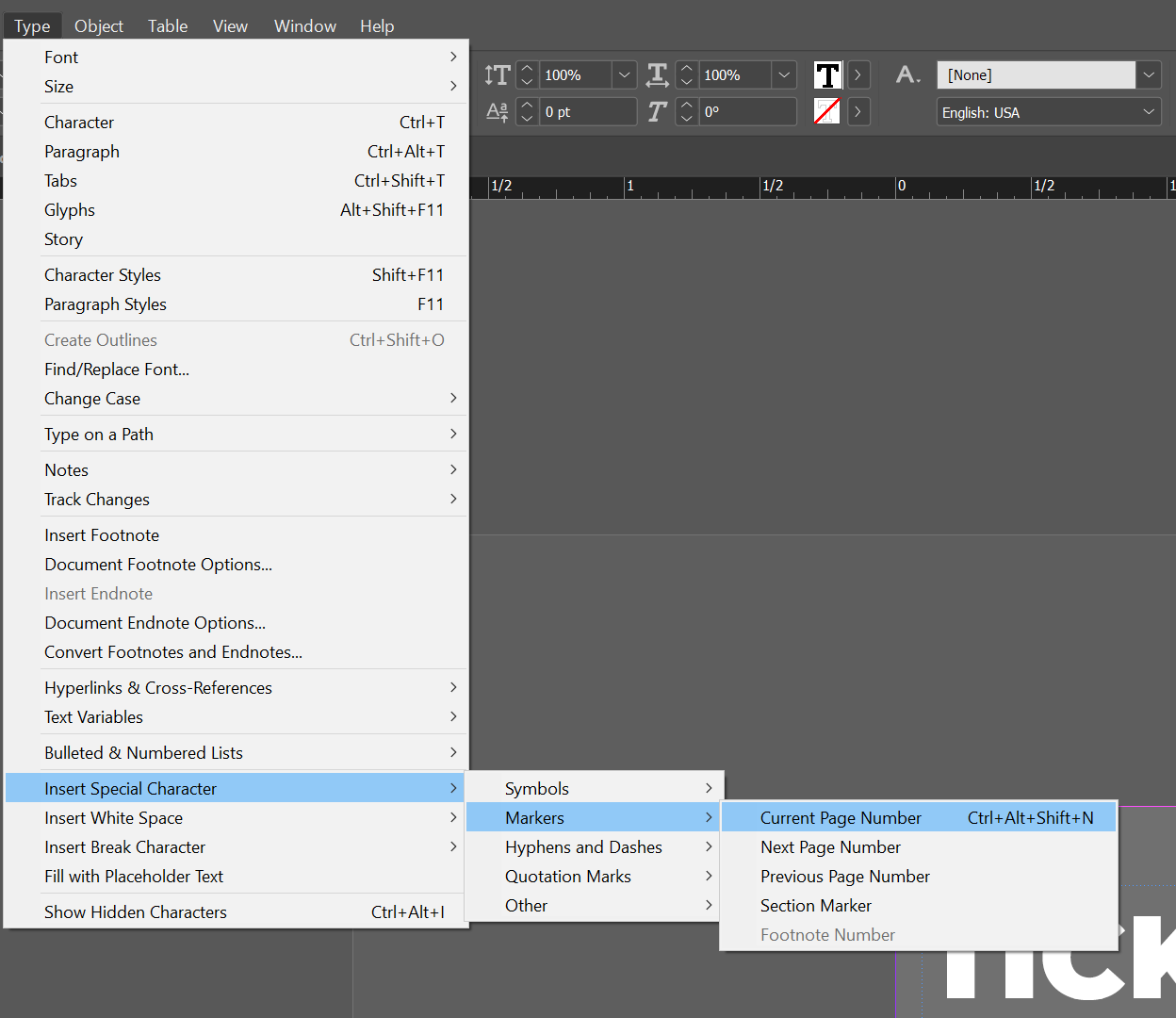The width and height of the screenshot is (1176, 1018).
Task: Open the Window menu
Action: pos(305,25)
